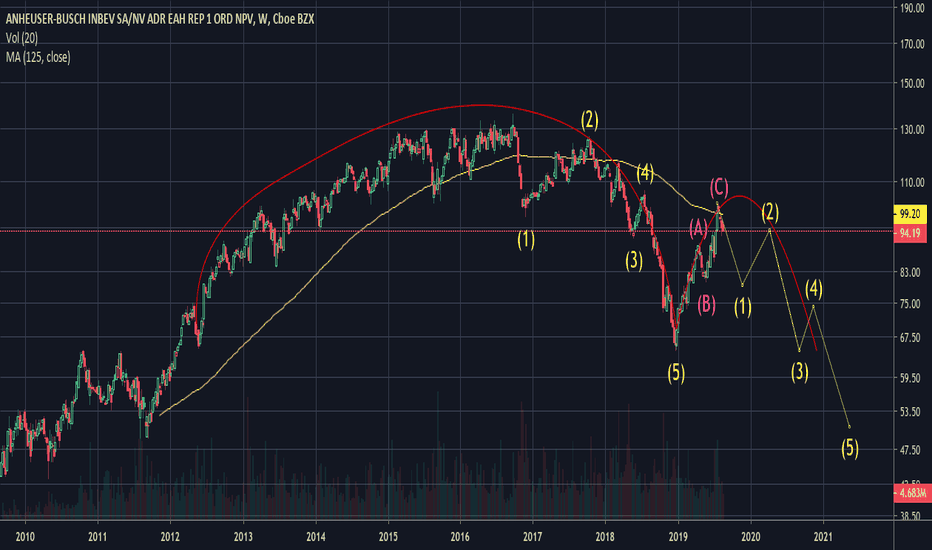This screenshot has width=932, height=550.
Task: Click the 83.00 price axis label
Action: pos(910,272)
